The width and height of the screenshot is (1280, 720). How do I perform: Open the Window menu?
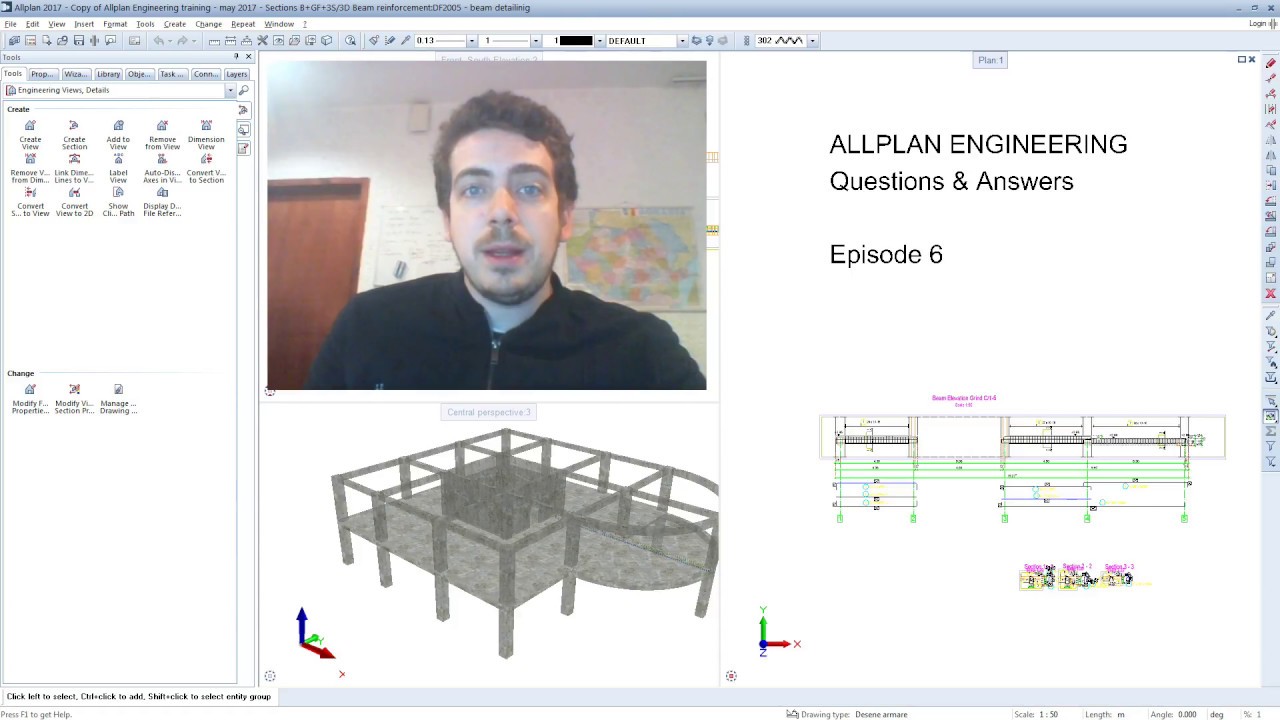coord(279,24)
